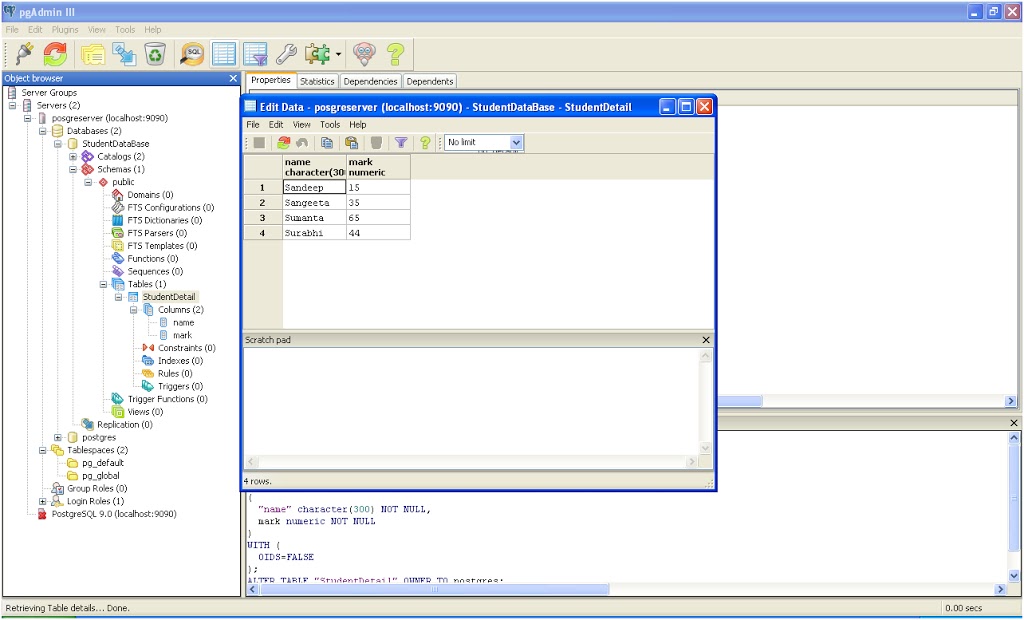The height and width of the screenshot is (620, 1024).
Task: Select the Sequences (0) tree item
Action: coord(155,271)
